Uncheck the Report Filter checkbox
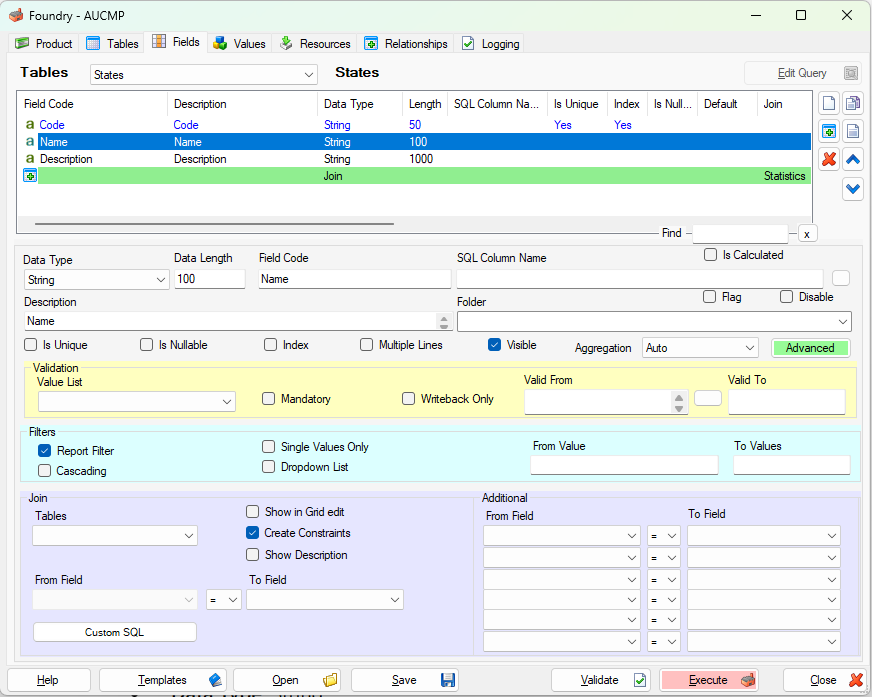Viewport: 872px width, 697px height. 44,451
